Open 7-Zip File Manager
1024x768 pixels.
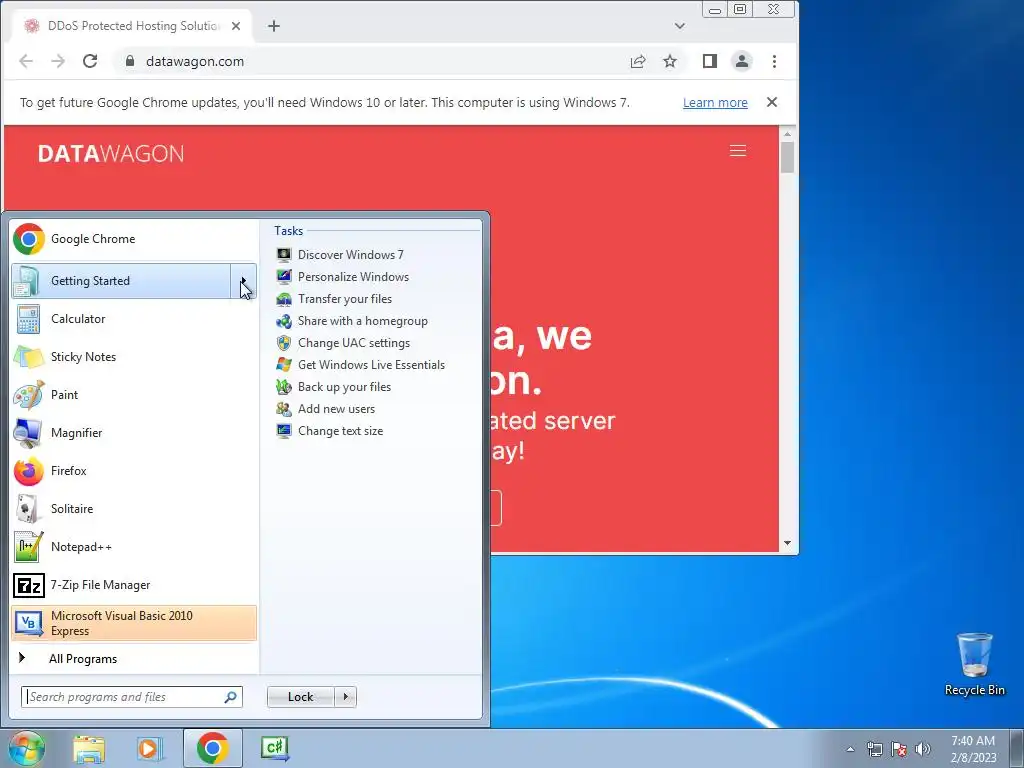(x=134, y=584)
